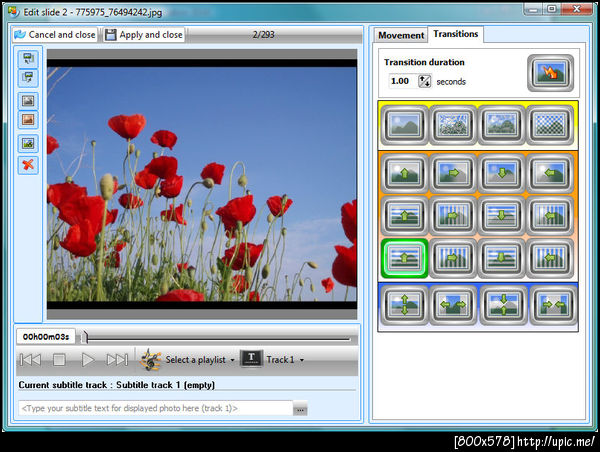Viewport: 600px width, 452px height.
Task: Select striped left transition in fourth row
Action: pos(550,258)
